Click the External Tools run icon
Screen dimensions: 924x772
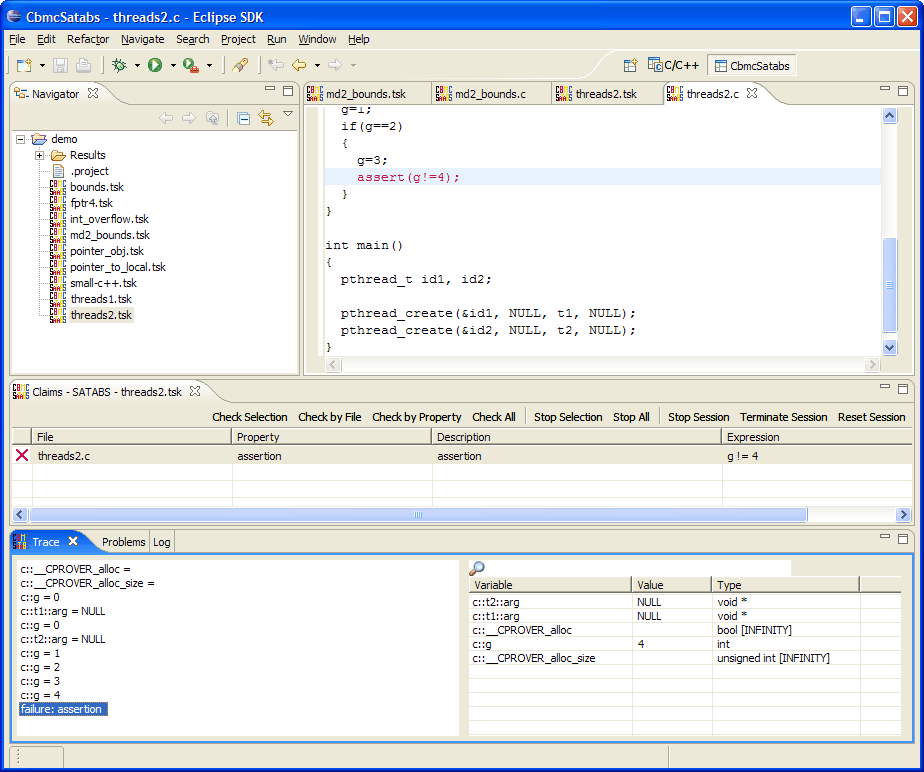190,65
